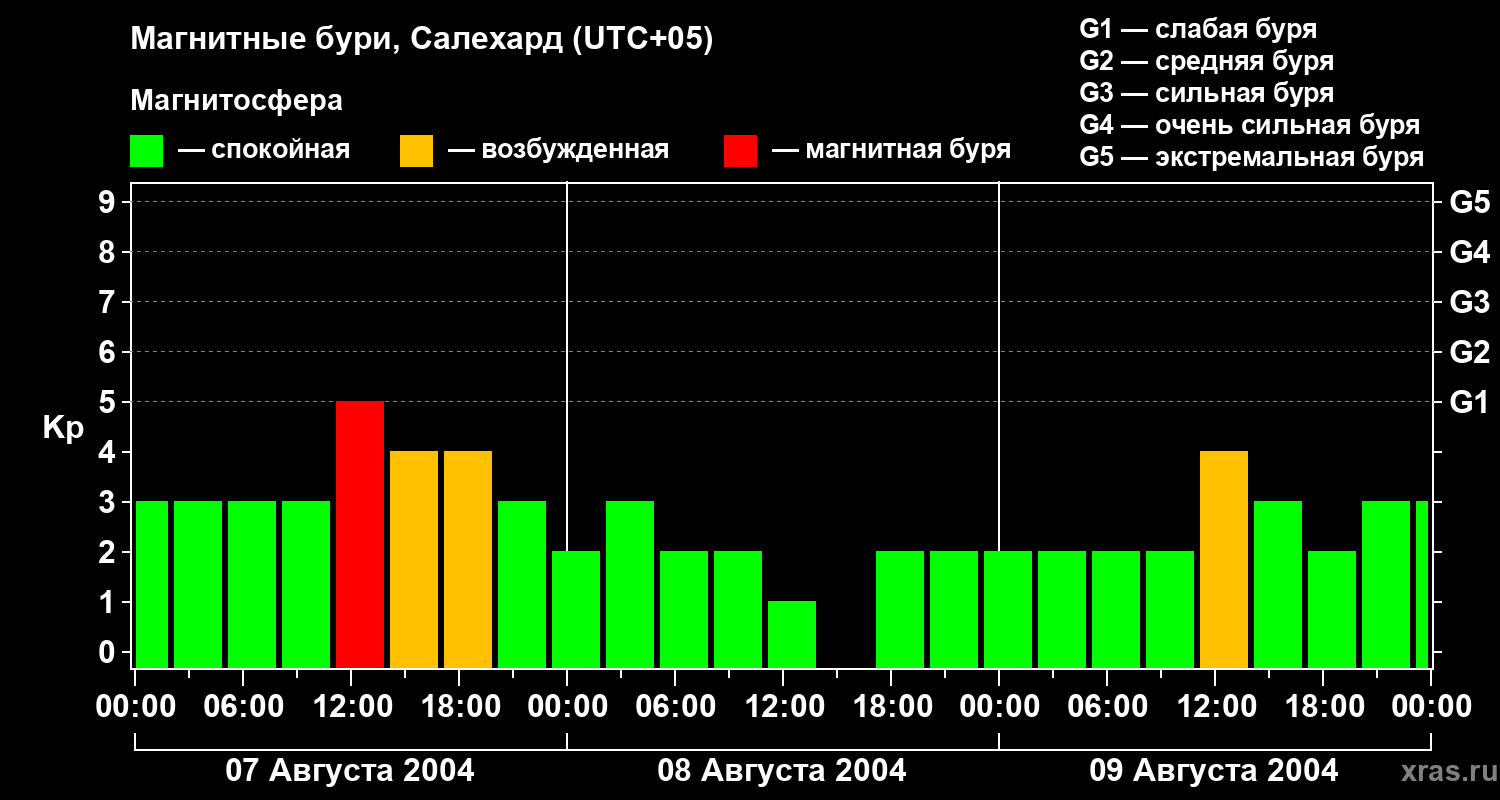Click the orange 'возбужденная' legend swatch
The image size is (1500, 800).
coord(417,151)
